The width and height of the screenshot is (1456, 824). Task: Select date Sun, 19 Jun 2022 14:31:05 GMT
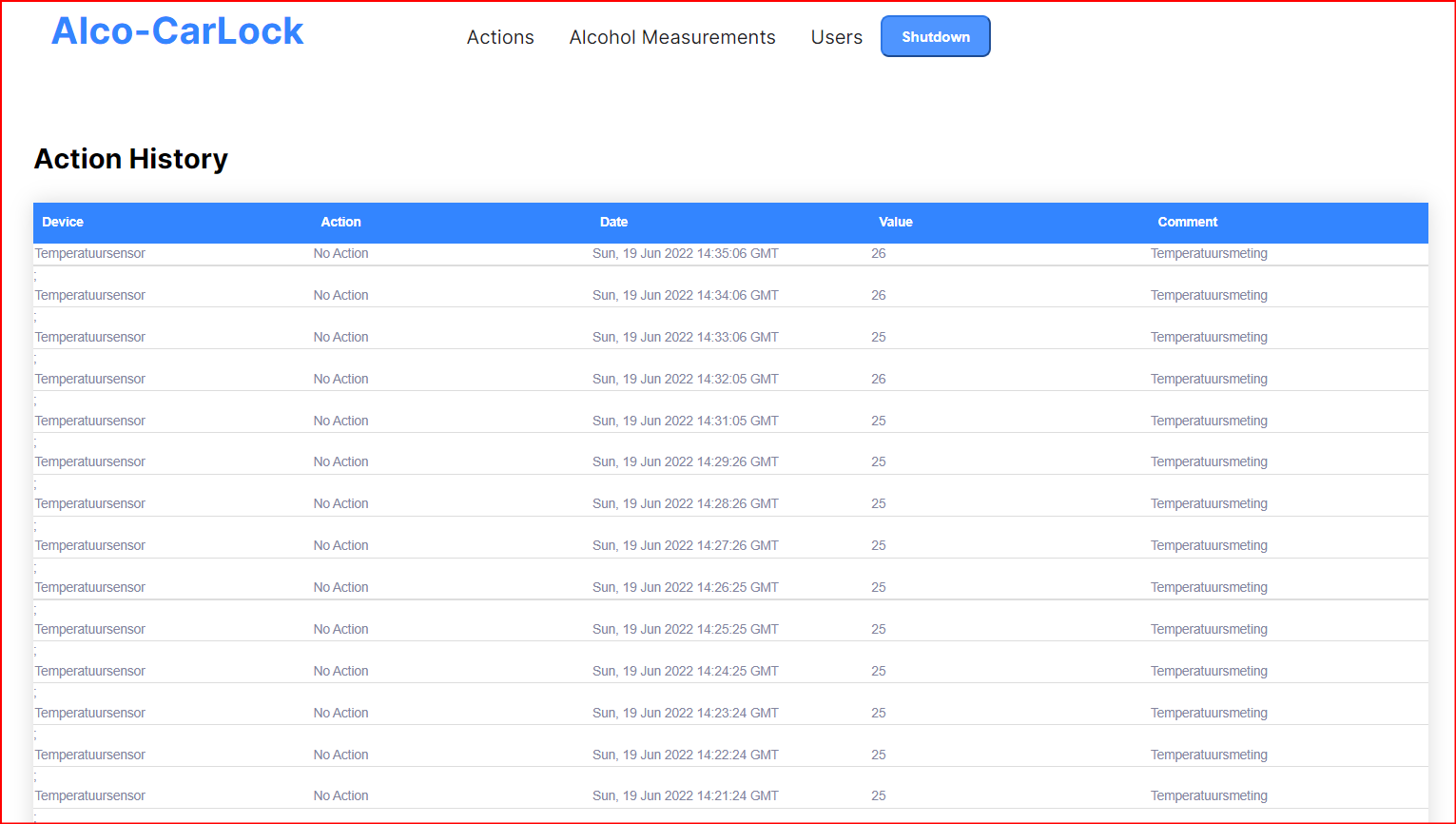click(686, 421)
